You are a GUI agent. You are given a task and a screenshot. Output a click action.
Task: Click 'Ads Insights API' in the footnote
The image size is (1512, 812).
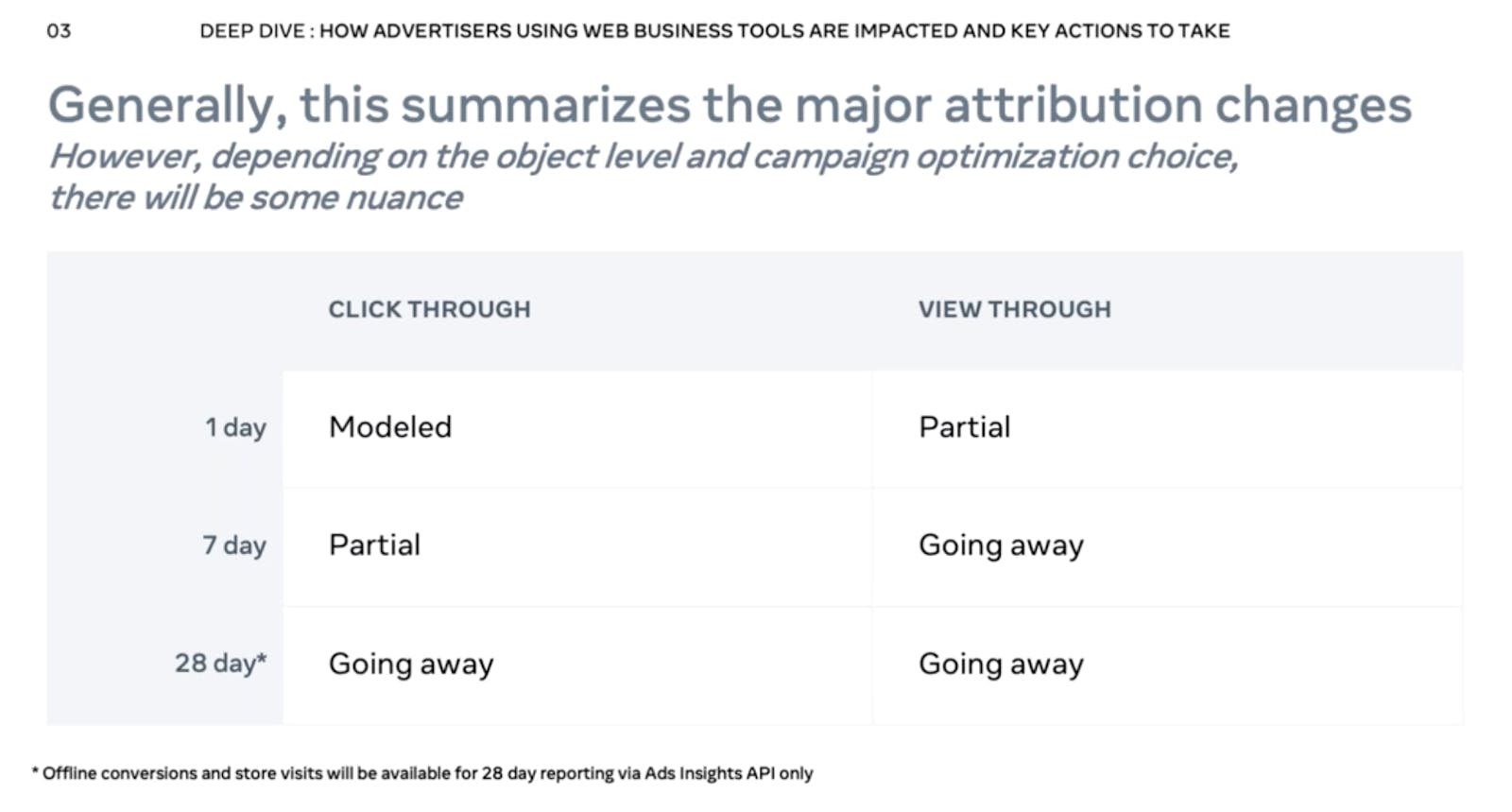[710, 773]
